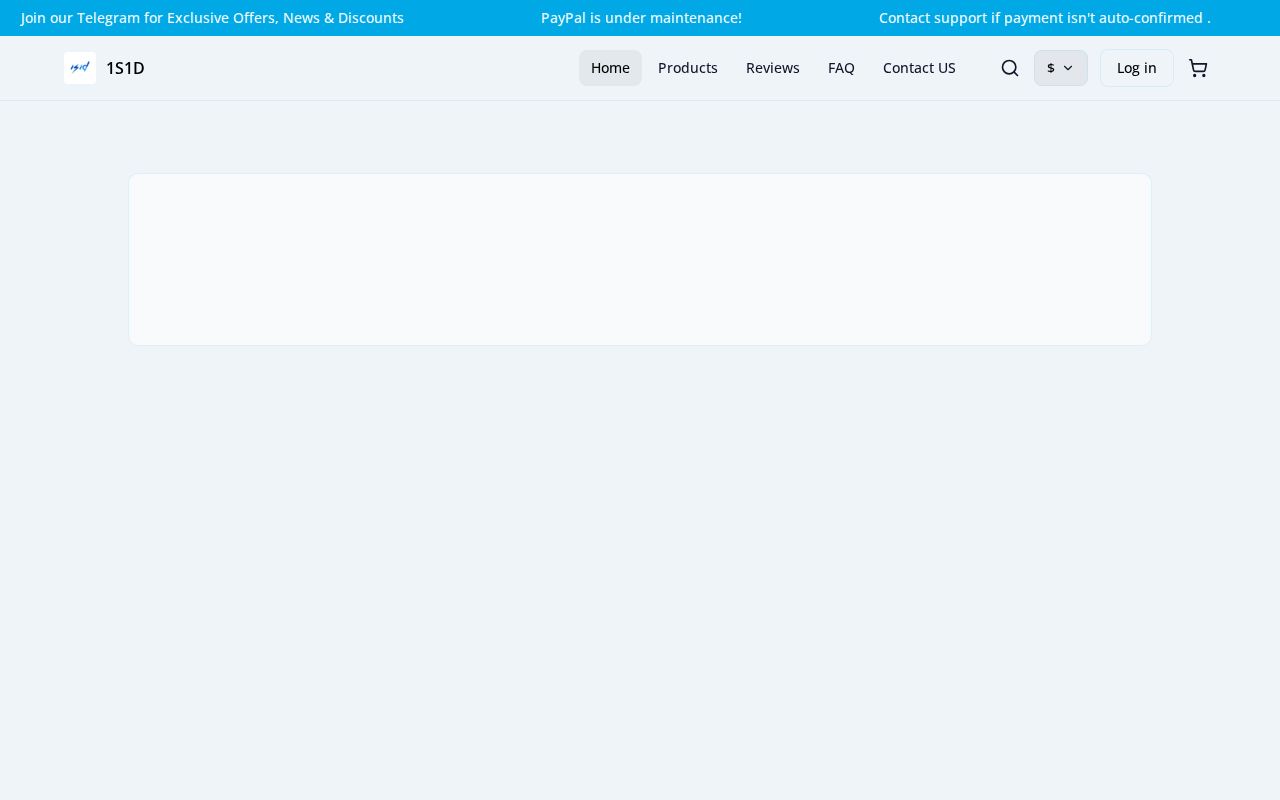Expand the $ currency dropdown
The height and width of the screenshot is (800, 1280).
click(x=1061, y=68)
